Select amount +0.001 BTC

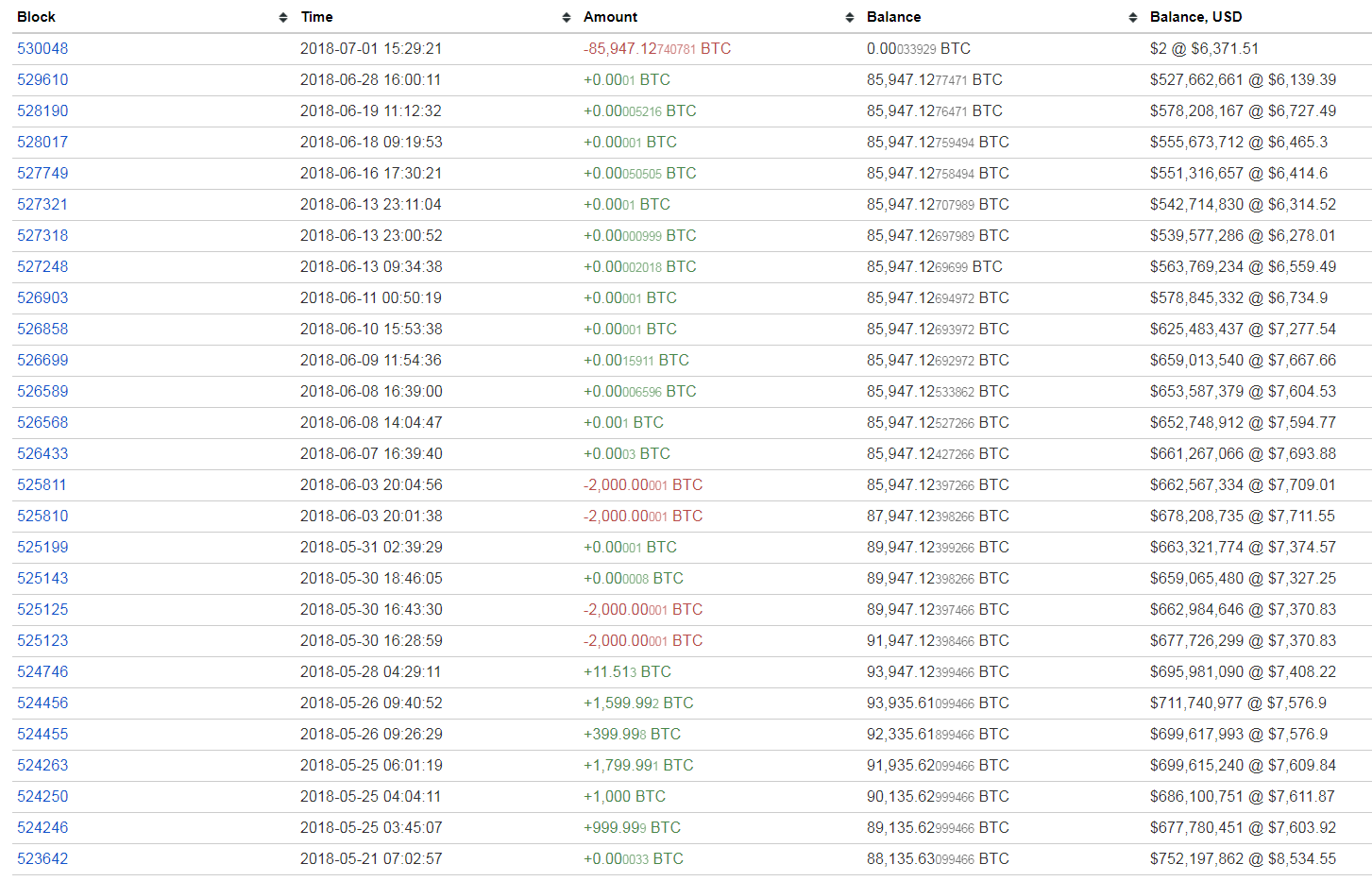(623, 423)
